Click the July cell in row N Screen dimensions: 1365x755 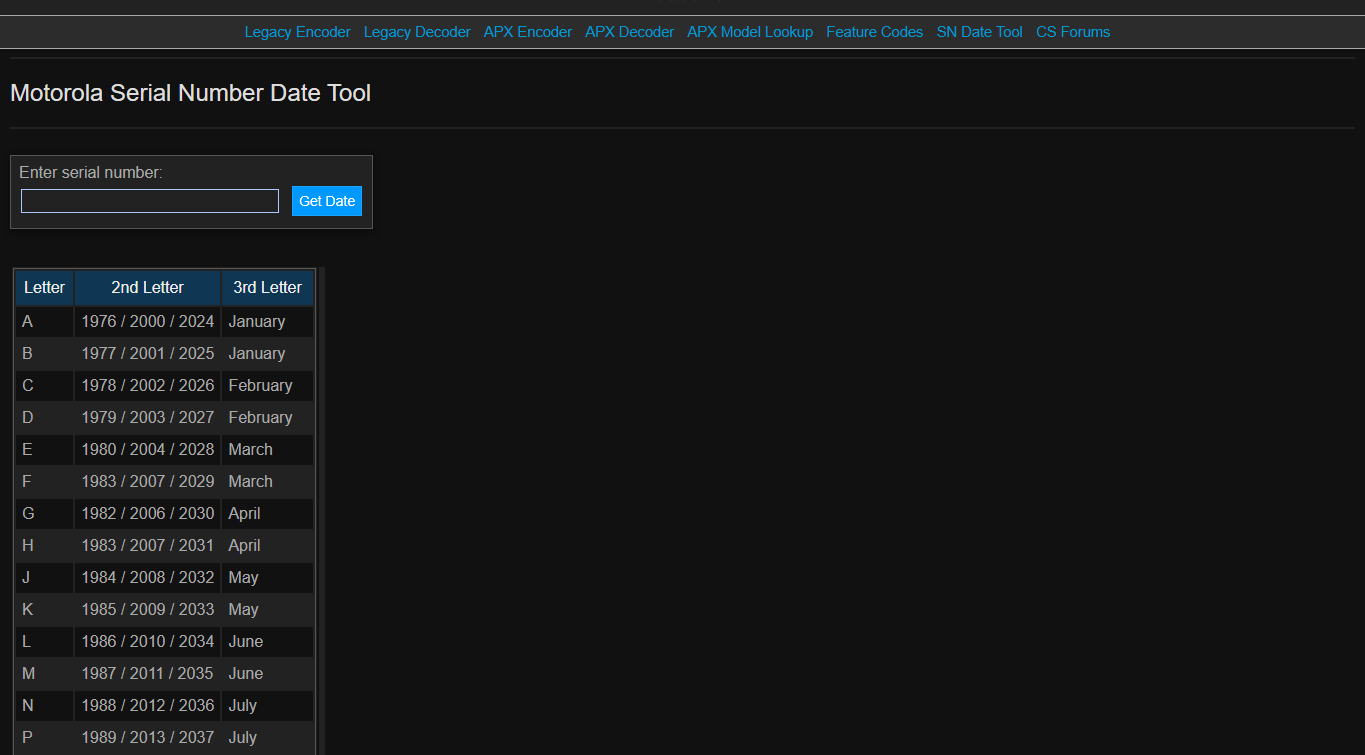click(268, 706)
